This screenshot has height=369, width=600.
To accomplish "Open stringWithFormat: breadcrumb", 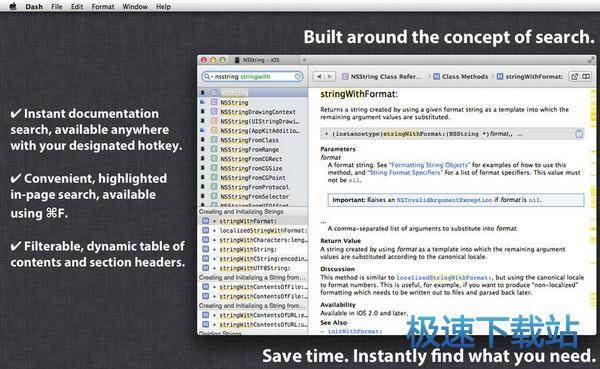I will (x=530, y=77).
